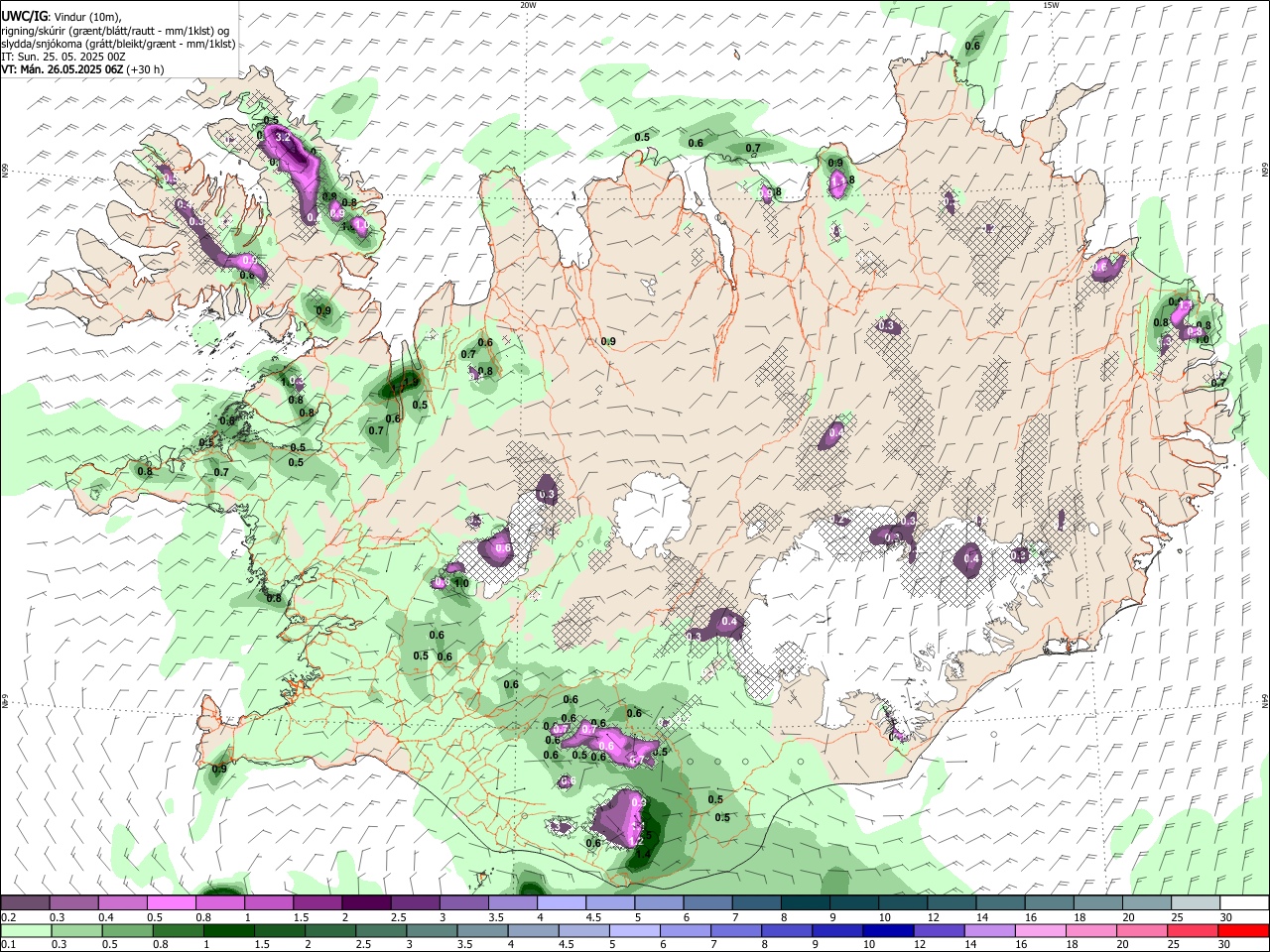Click the darkest purple 2–2.5 snow swatch

click(366, 903)
